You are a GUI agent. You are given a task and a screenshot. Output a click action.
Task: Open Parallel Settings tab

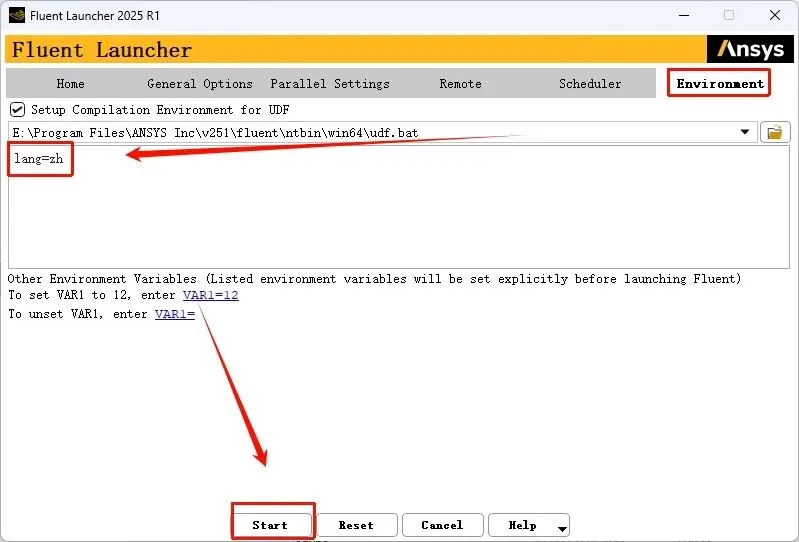(x=330, y=84)
